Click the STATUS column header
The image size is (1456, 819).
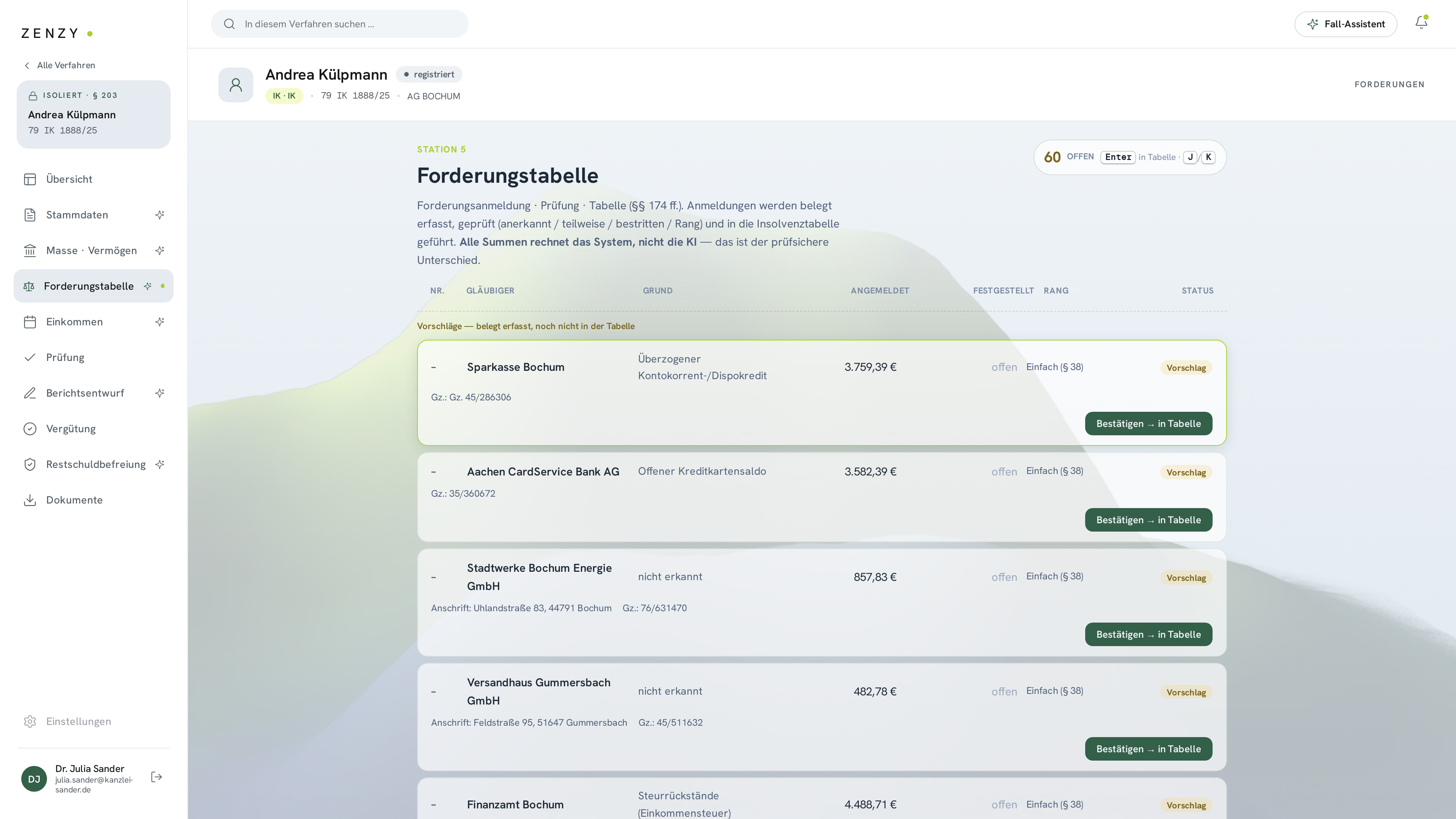pos(1197,290)
